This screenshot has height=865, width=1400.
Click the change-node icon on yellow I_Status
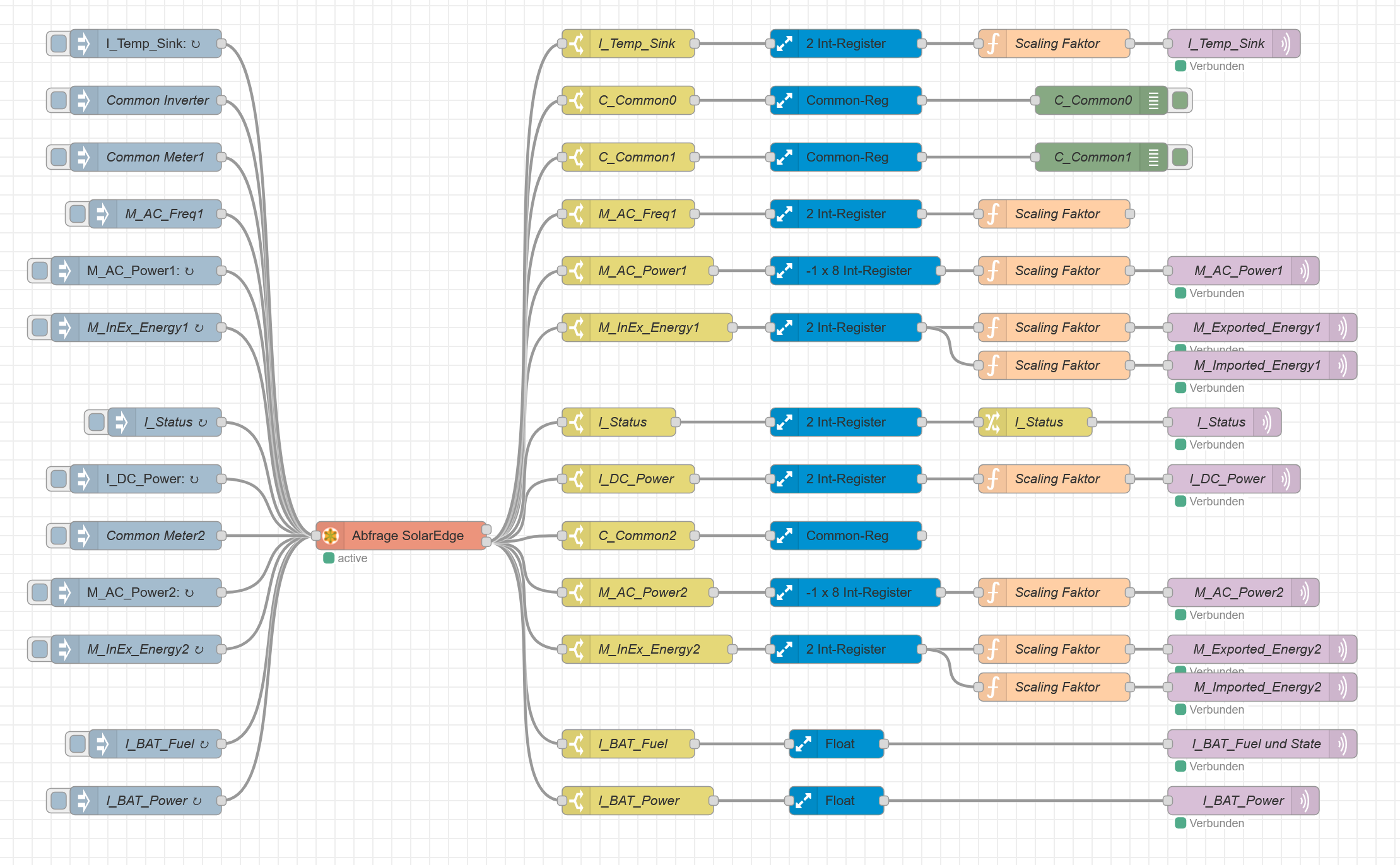point(992,422)
